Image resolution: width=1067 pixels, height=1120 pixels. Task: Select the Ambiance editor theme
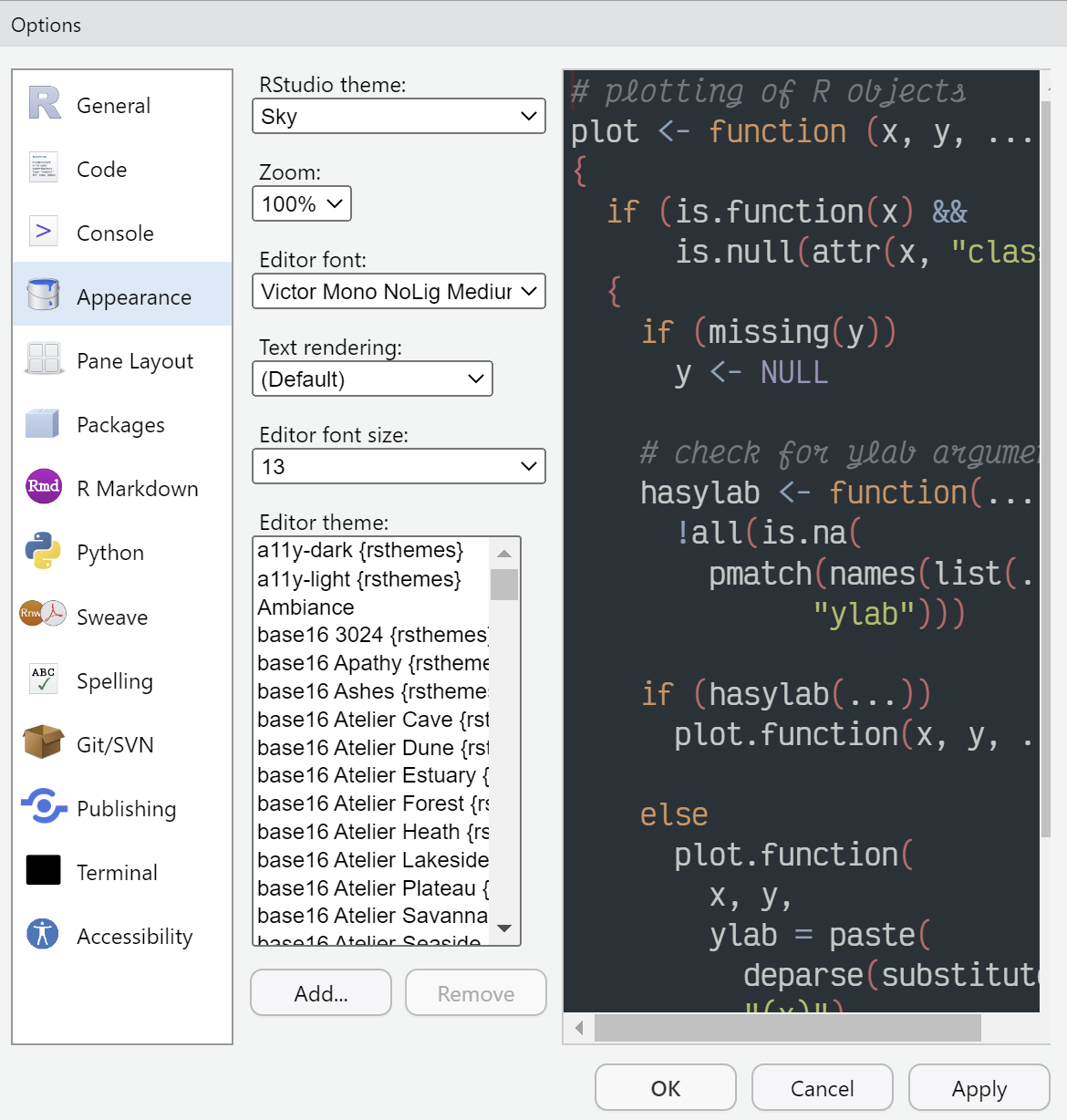[x=306, y=607]
